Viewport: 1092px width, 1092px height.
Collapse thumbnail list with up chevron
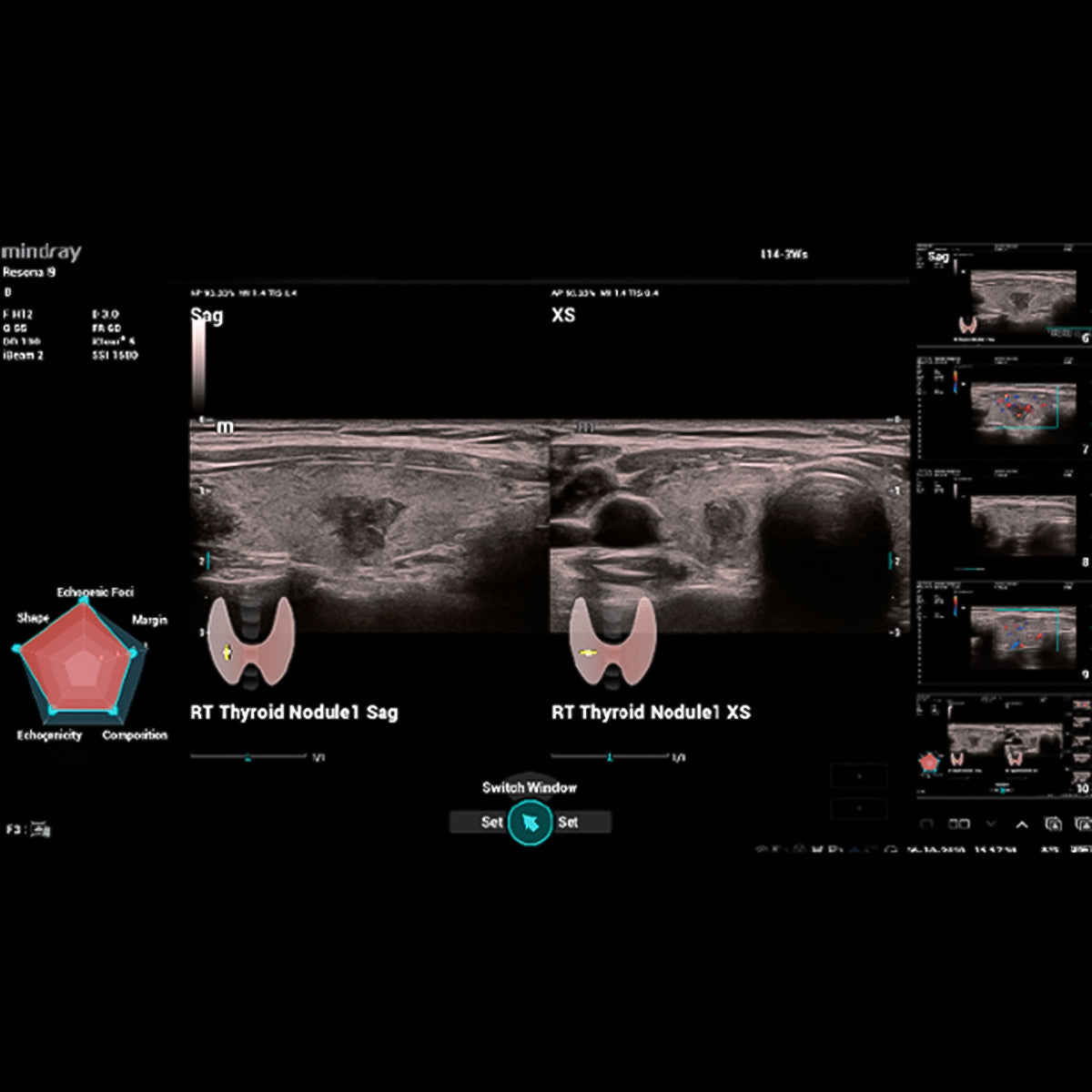1022,824
